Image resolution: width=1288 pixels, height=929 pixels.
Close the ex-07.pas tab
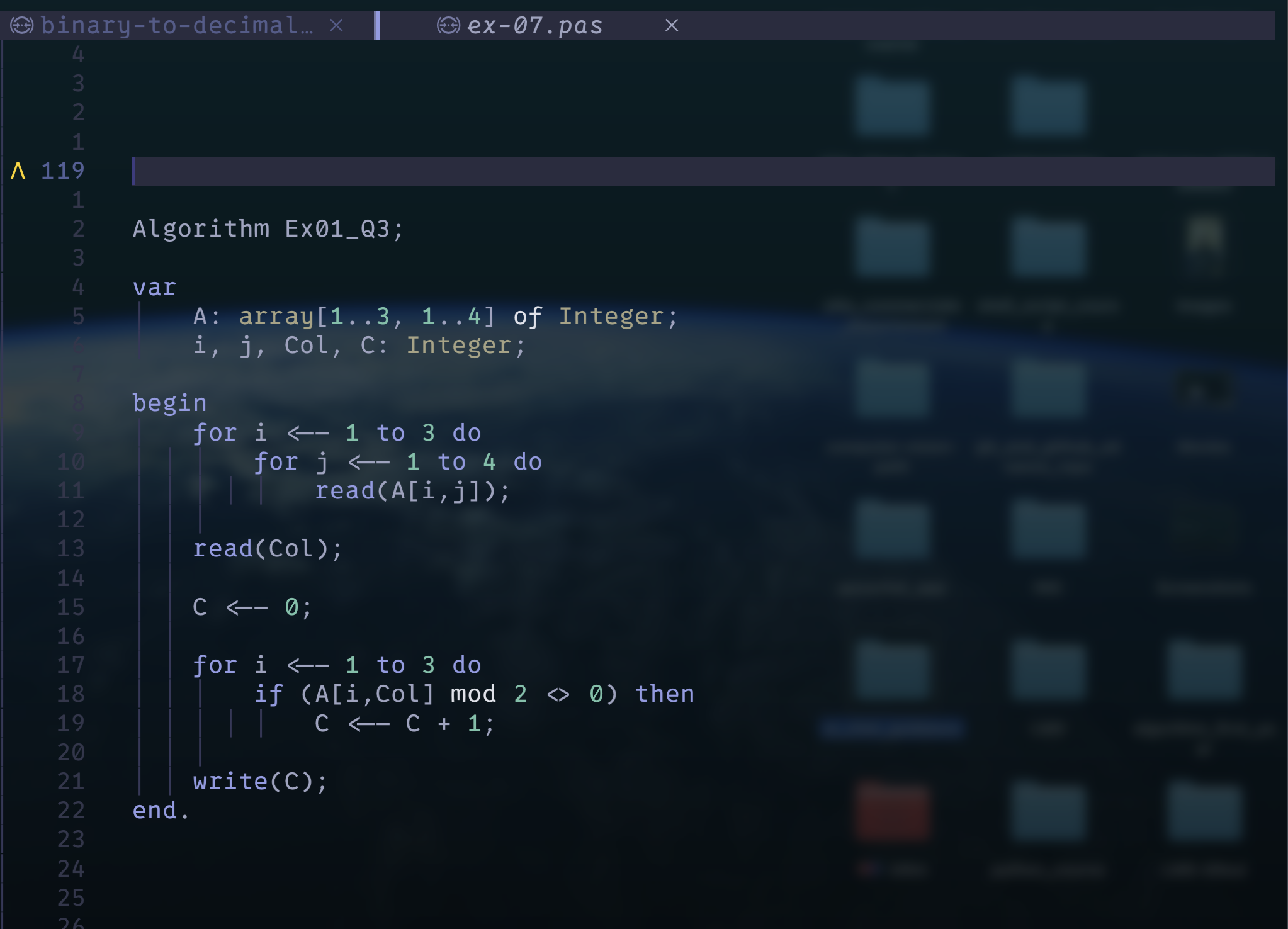672,26
